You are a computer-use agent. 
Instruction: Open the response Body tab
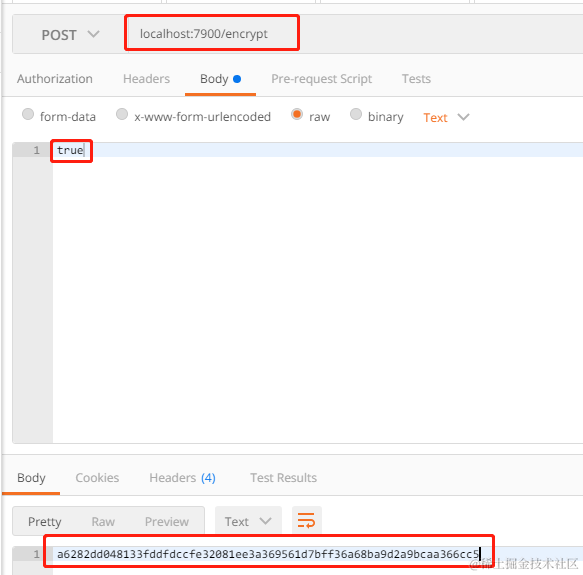(31, 478)
